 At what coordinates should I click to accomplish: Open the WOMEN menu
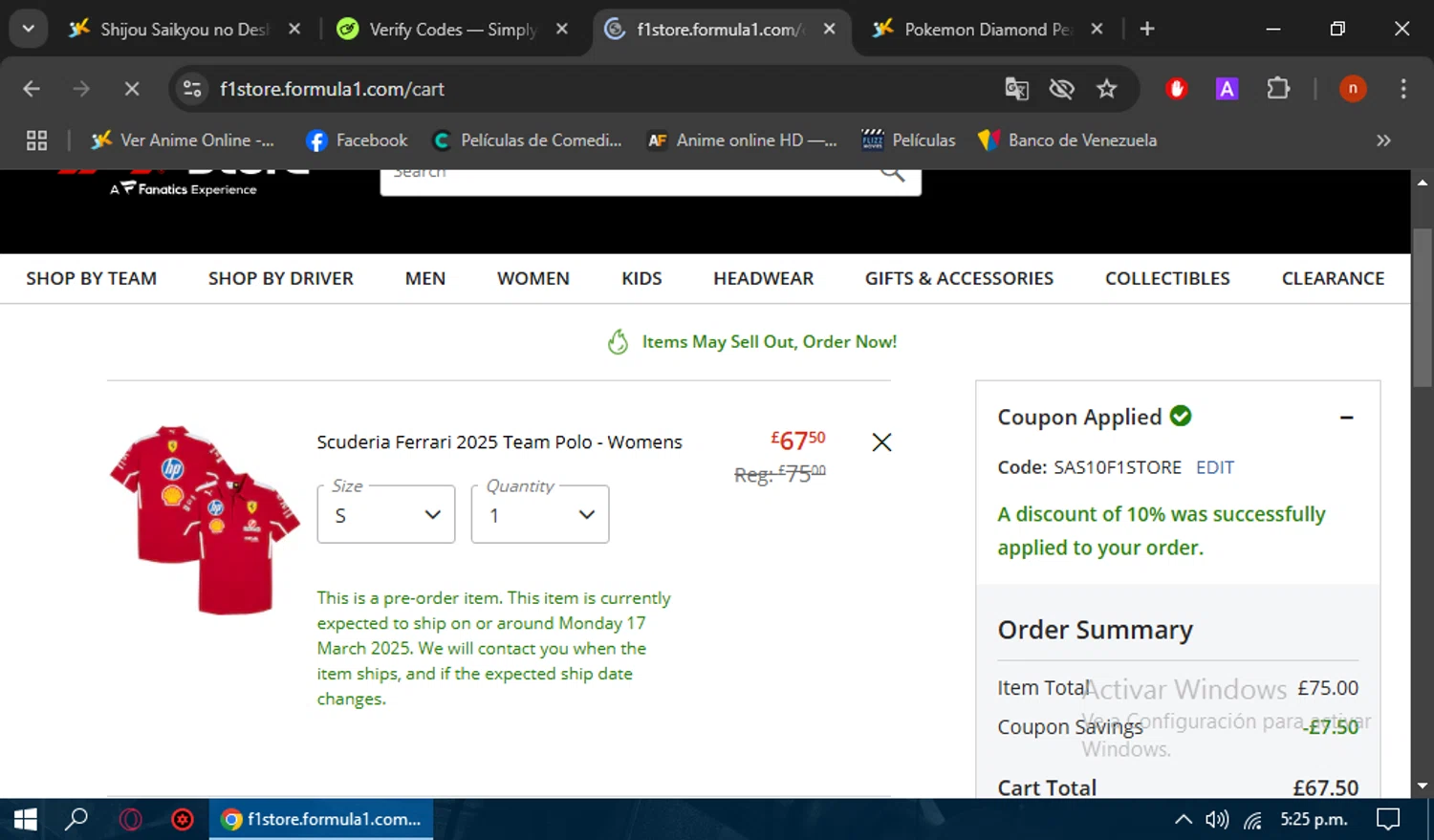[x=533, y=278]
